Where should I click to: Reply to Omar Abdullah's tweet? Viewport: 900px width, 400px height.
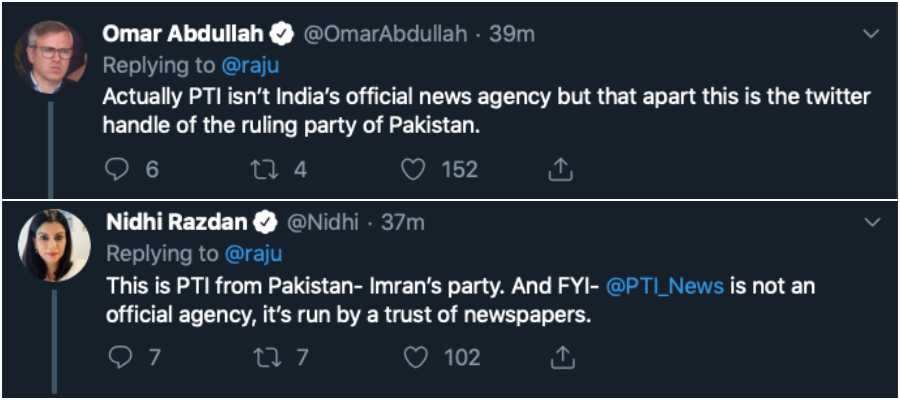(x=119, y=170)
